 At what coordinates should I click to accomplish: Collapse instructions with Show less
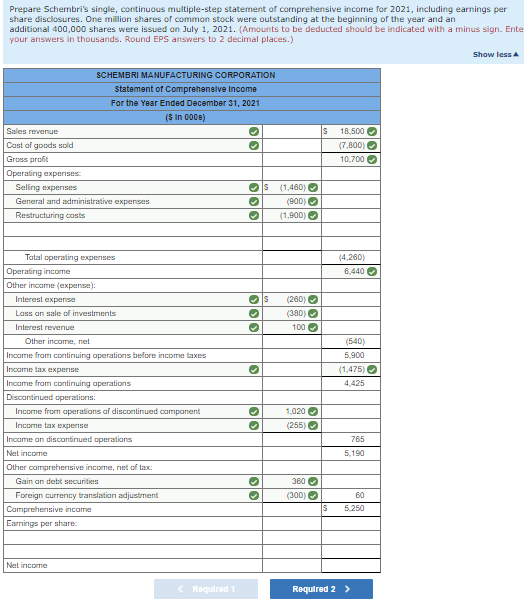tap(495, 55)
